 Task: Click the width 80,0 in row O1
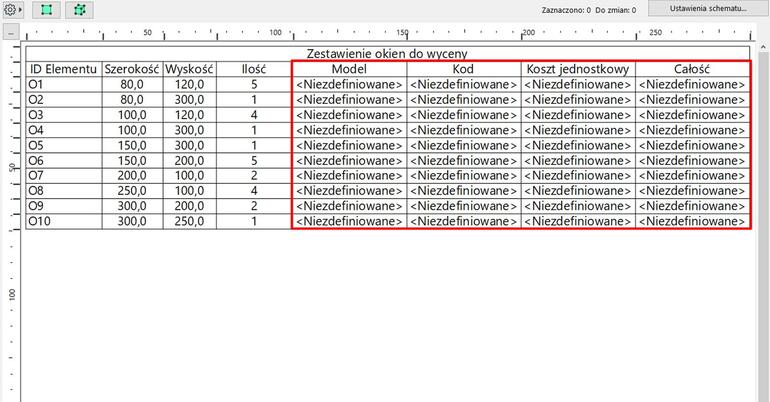point(132,84)
